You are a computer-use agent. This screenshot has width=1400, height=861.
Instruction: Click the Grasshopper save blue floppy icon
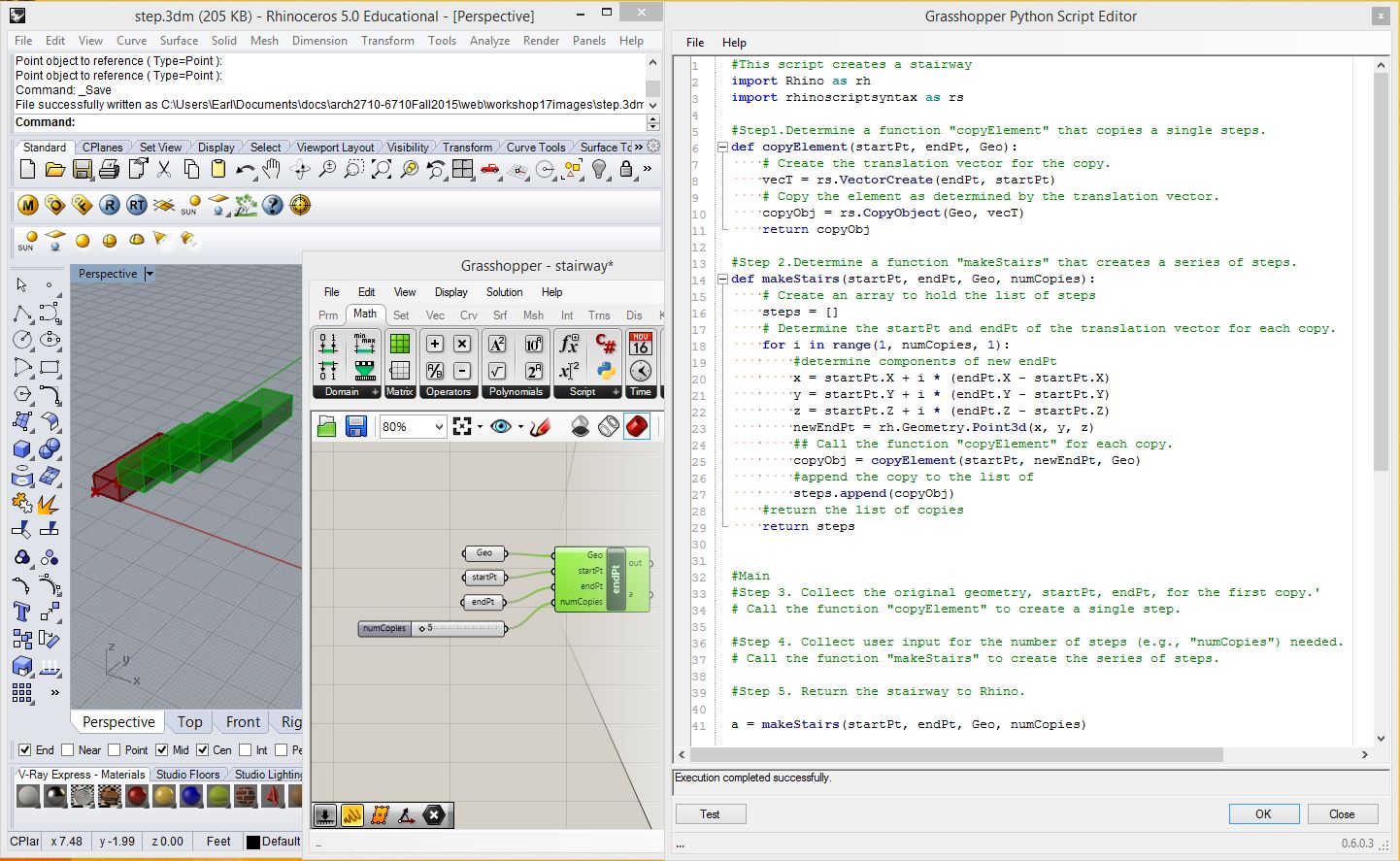point(355,426)
